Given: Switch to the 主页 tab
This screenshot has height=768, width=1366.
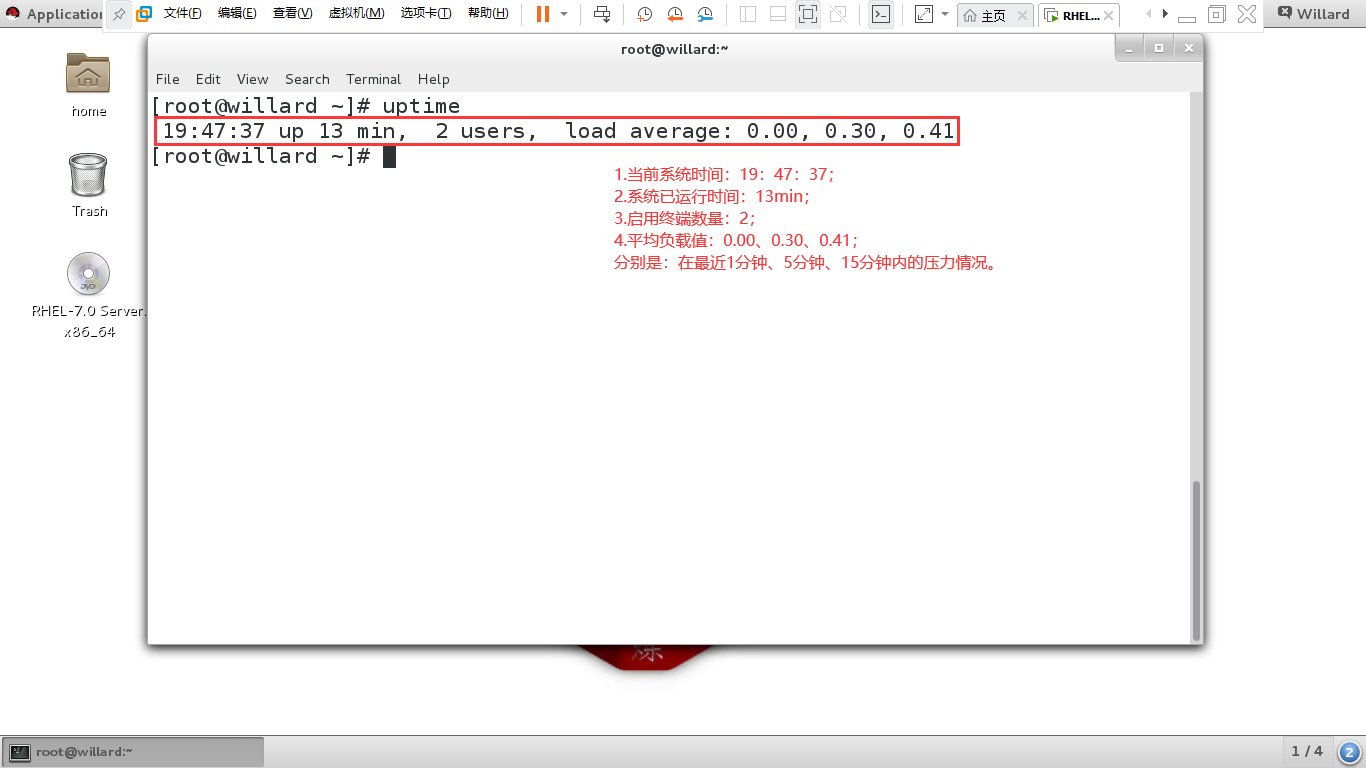Looking at the screenshot, I should click(x=993, y=15).
